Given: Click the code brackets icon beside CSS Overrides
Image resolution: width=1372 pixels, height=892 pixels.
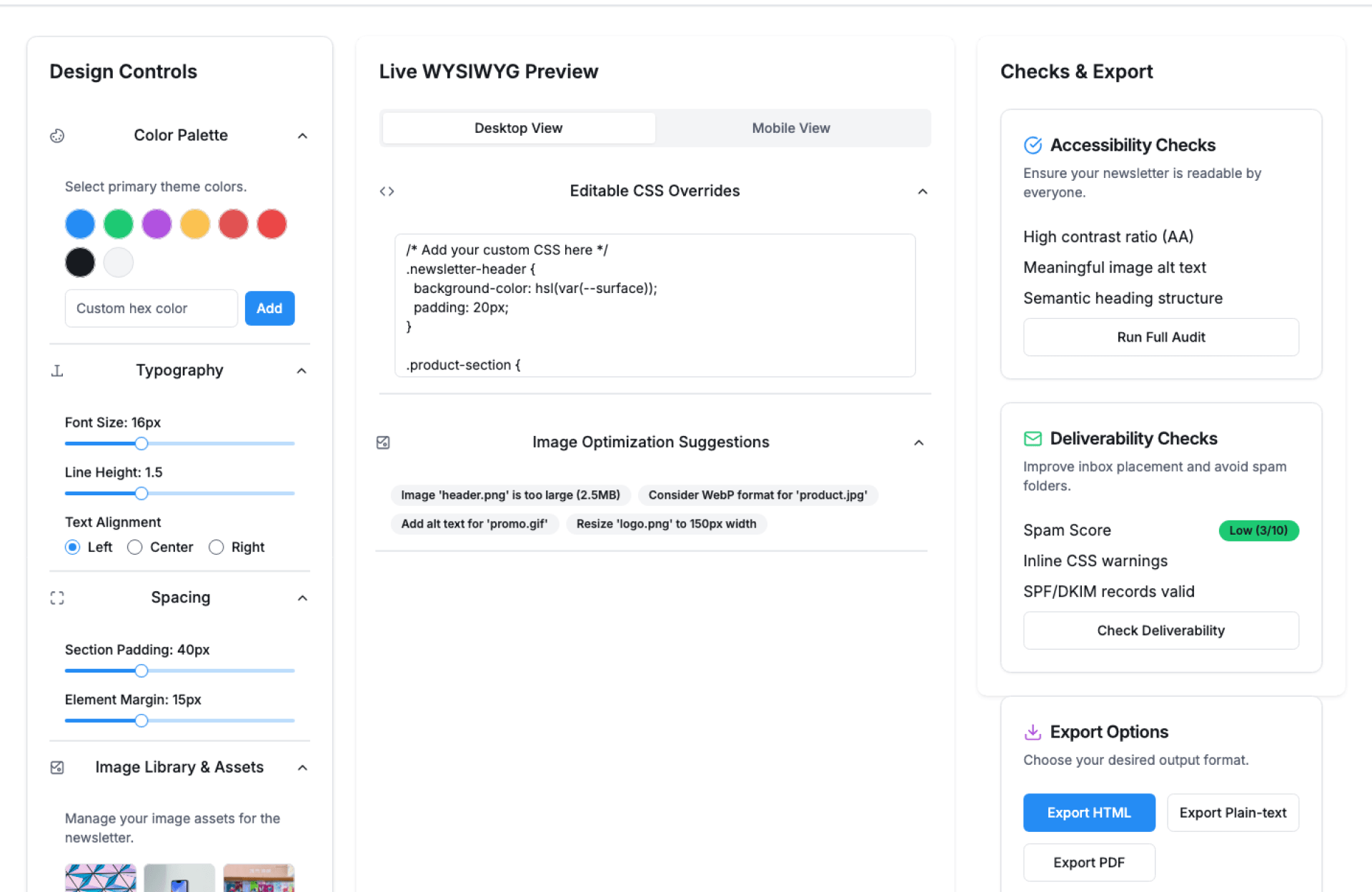Looking at the screenshot, I should 387,192.
